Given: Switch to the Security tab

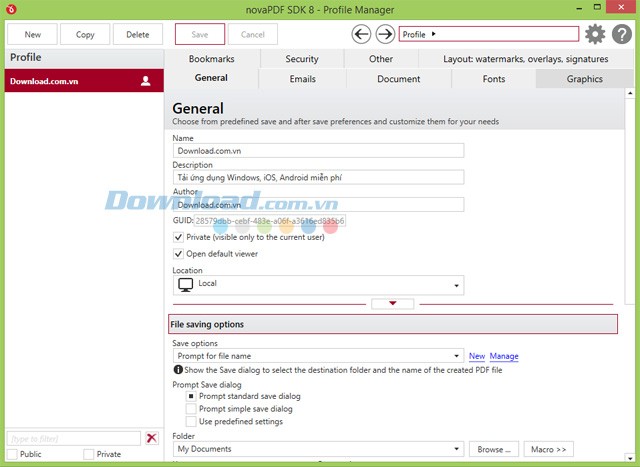Looking at the screenshot, I should (301, 59).
